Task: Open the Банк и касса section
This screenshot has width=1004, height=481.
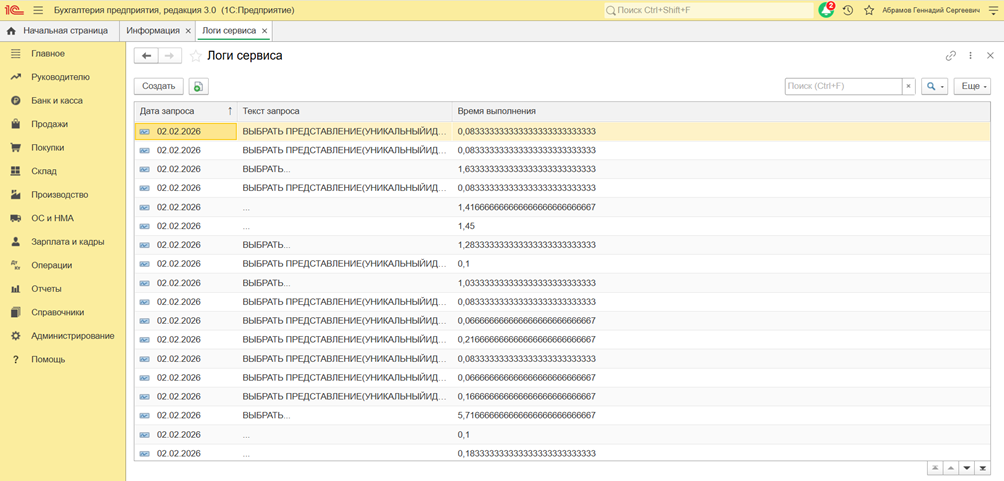Action: tap(56, 101)
